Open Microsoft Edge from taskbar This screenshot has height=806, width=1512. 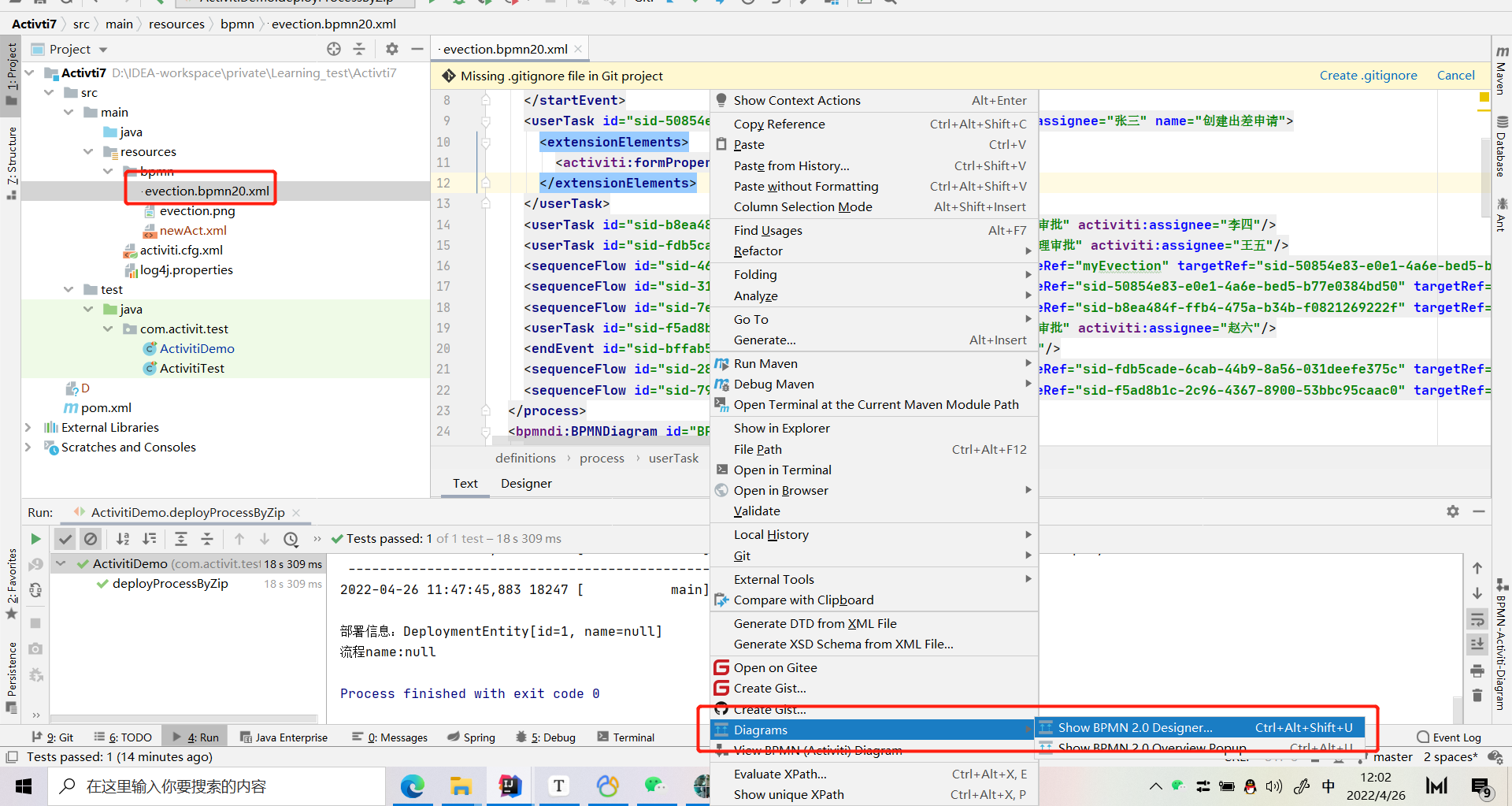coord(413,786)
